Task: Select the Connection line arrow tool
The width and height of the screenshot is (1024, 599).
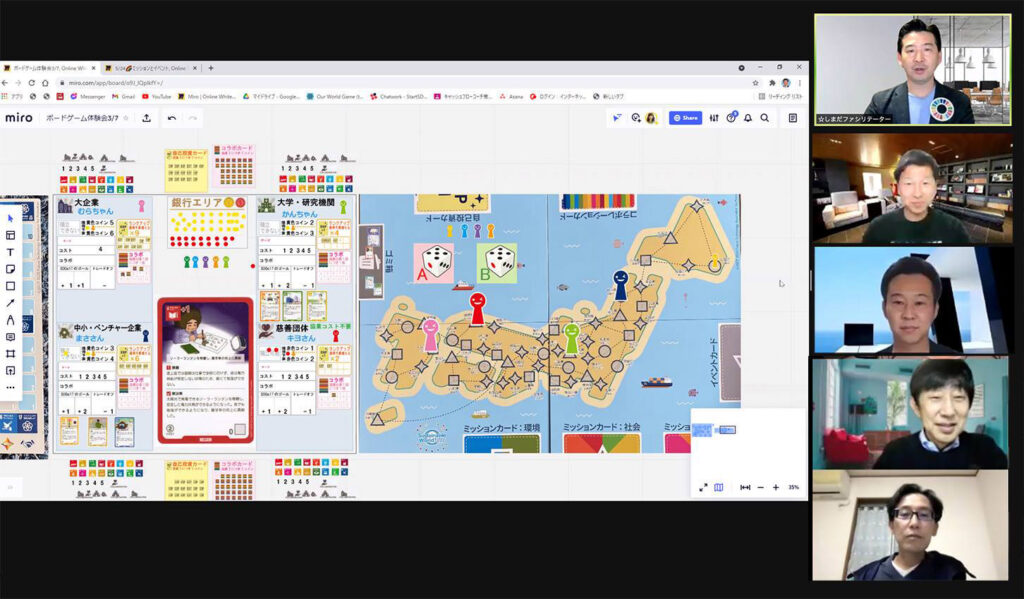Action: click(10, 303)
